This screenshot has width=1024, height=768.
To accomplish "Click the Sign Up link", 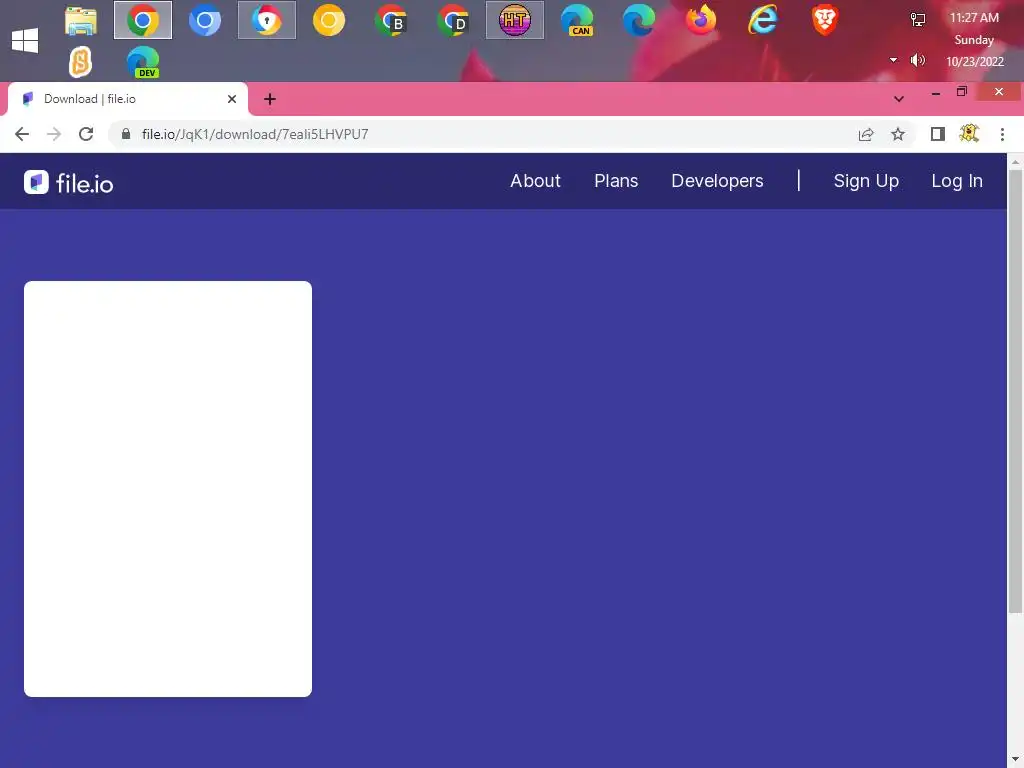I will pos(866,181).
